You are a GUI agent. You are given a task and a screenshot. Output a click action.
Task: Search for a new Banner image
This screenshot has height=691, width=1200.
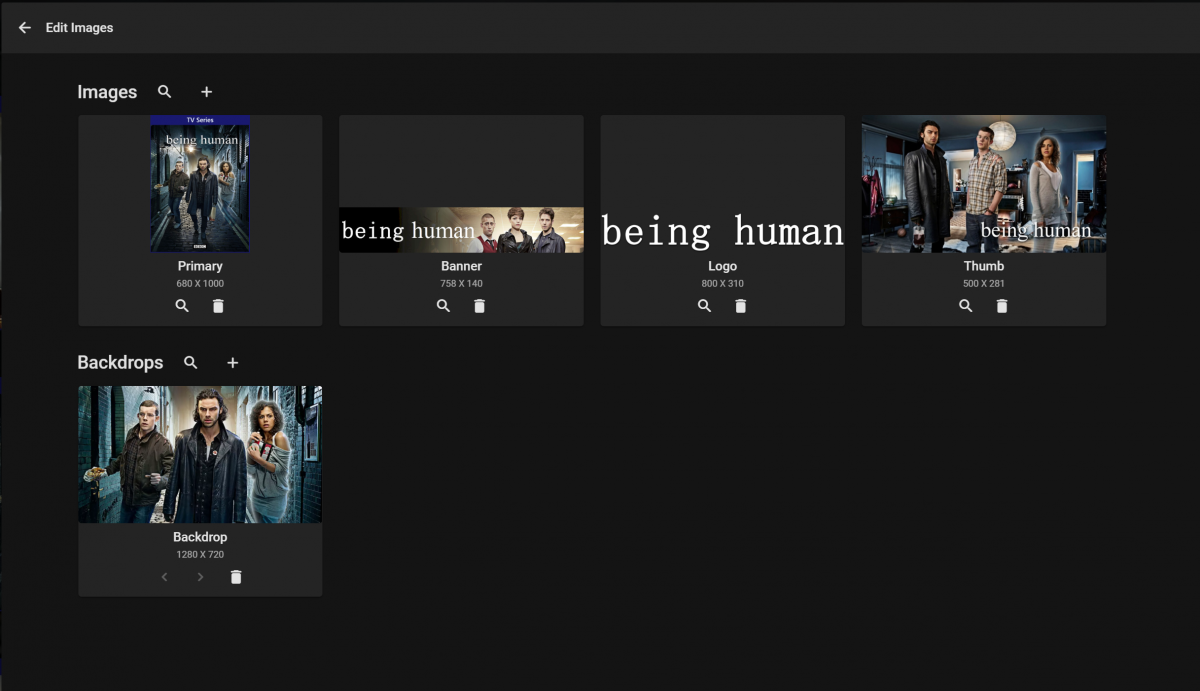pos(443,306)
